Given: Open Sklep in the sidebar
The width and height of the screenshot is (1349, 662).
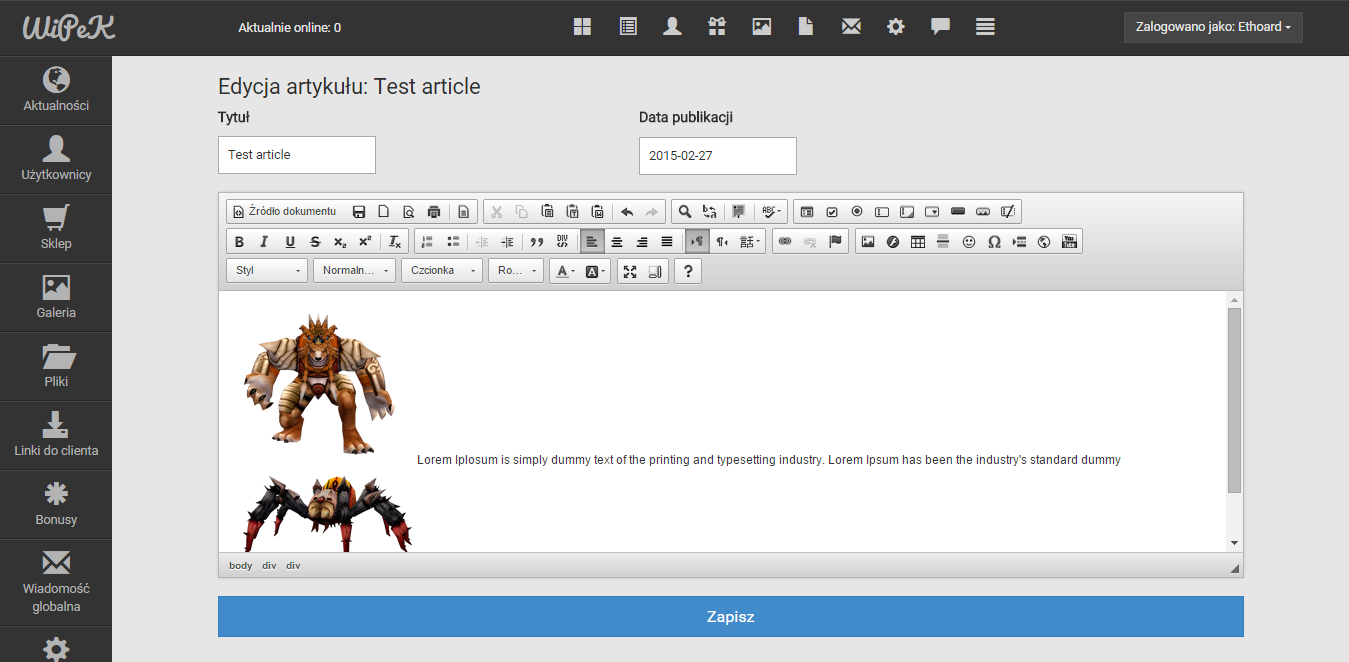Looking at the screenshot, I should tap(56, 229).
